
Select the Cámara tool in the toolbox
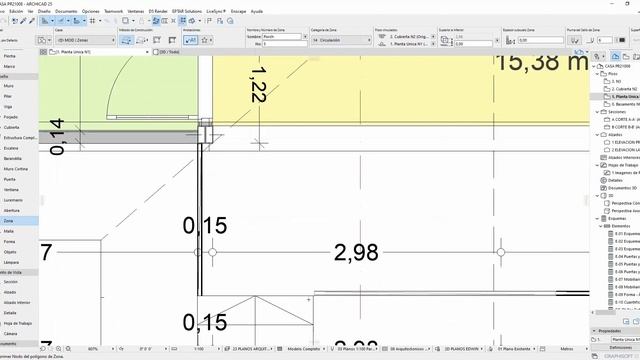10,334
